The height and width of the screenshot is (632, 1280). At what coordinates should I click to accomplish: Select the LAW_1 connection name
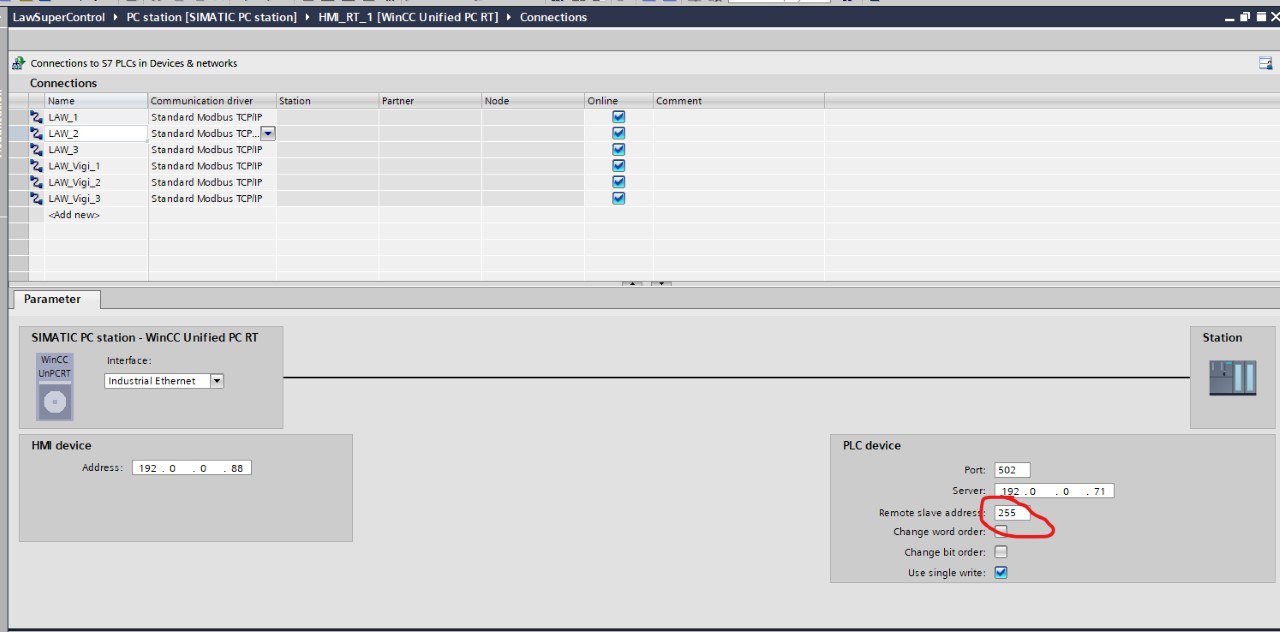click(x=96, y=117)
